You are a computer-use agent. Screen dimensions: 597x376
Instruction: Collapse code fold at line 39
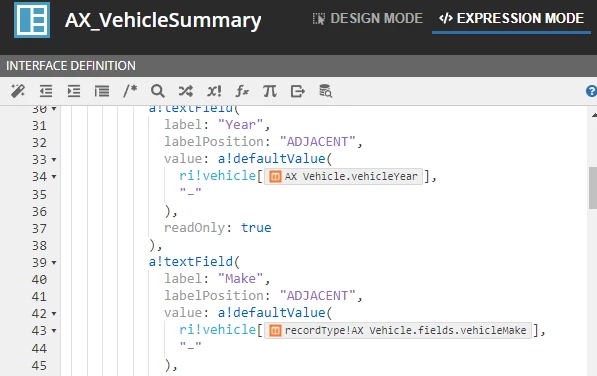(x=54, y=263)
